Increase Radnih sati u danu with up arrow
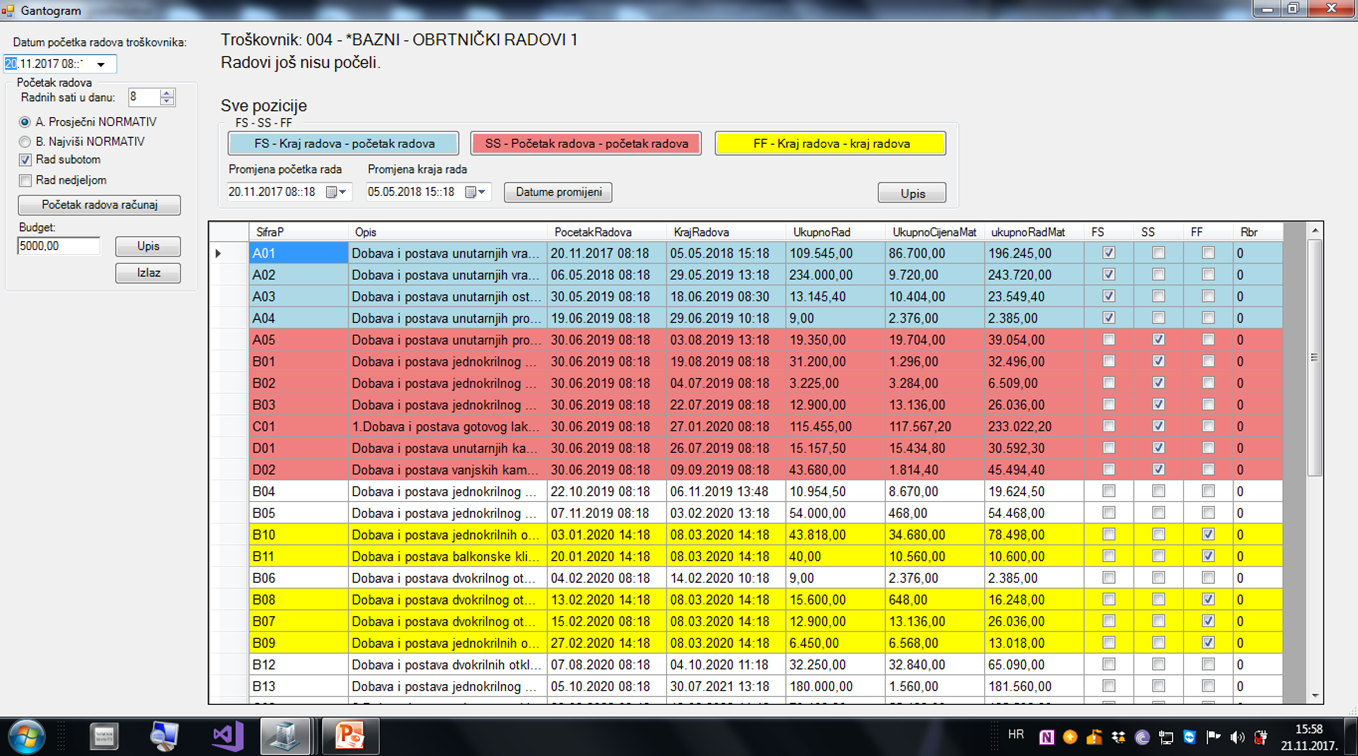 pyautogui.click(x=167, y=93)
